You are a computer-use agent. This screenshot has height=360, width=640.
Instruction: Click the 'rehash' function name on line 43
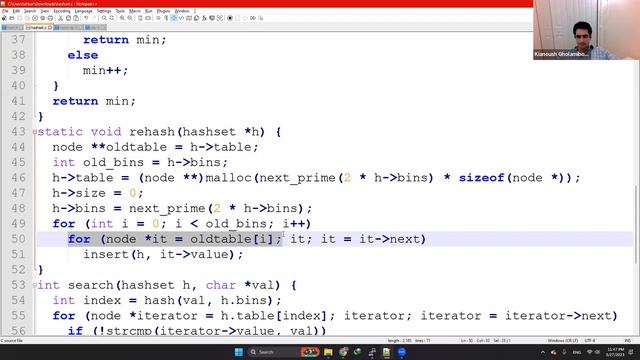[152, 132]
